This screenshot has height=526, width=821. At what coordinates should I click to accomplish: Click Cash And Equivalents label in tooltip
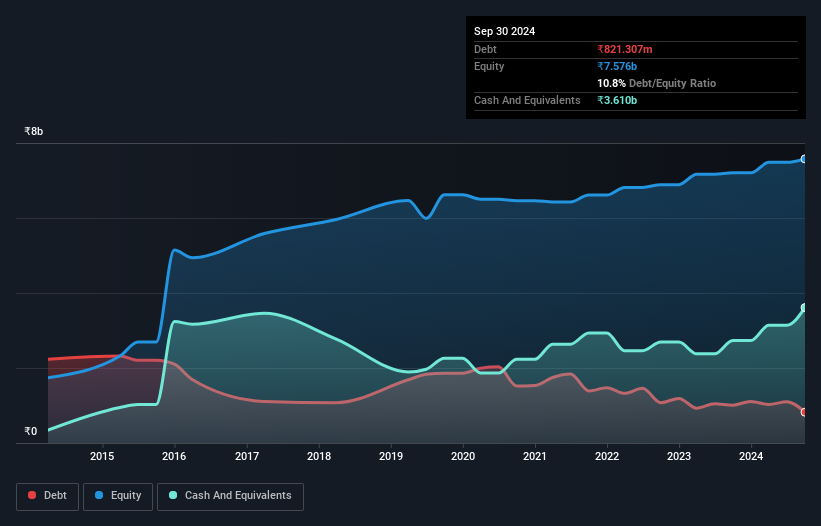coord(527,100)
